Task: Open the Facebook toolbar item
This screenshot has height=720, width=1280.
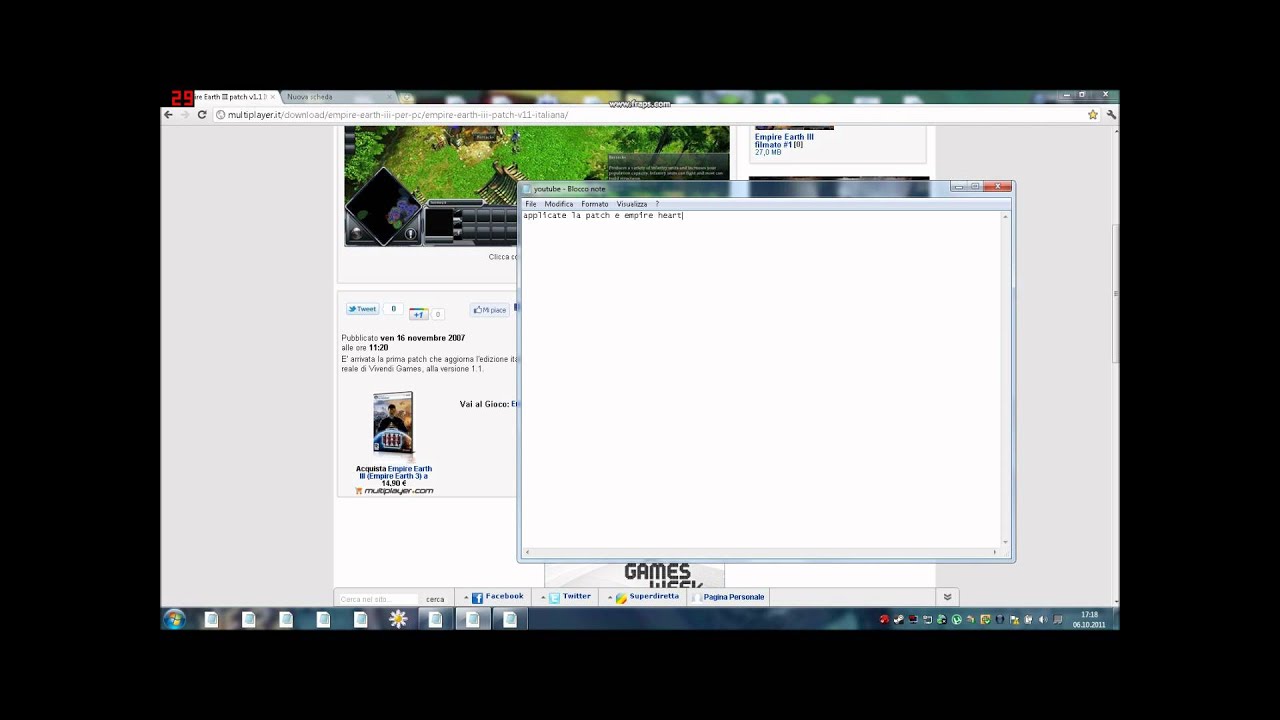Action: point(498,597)
